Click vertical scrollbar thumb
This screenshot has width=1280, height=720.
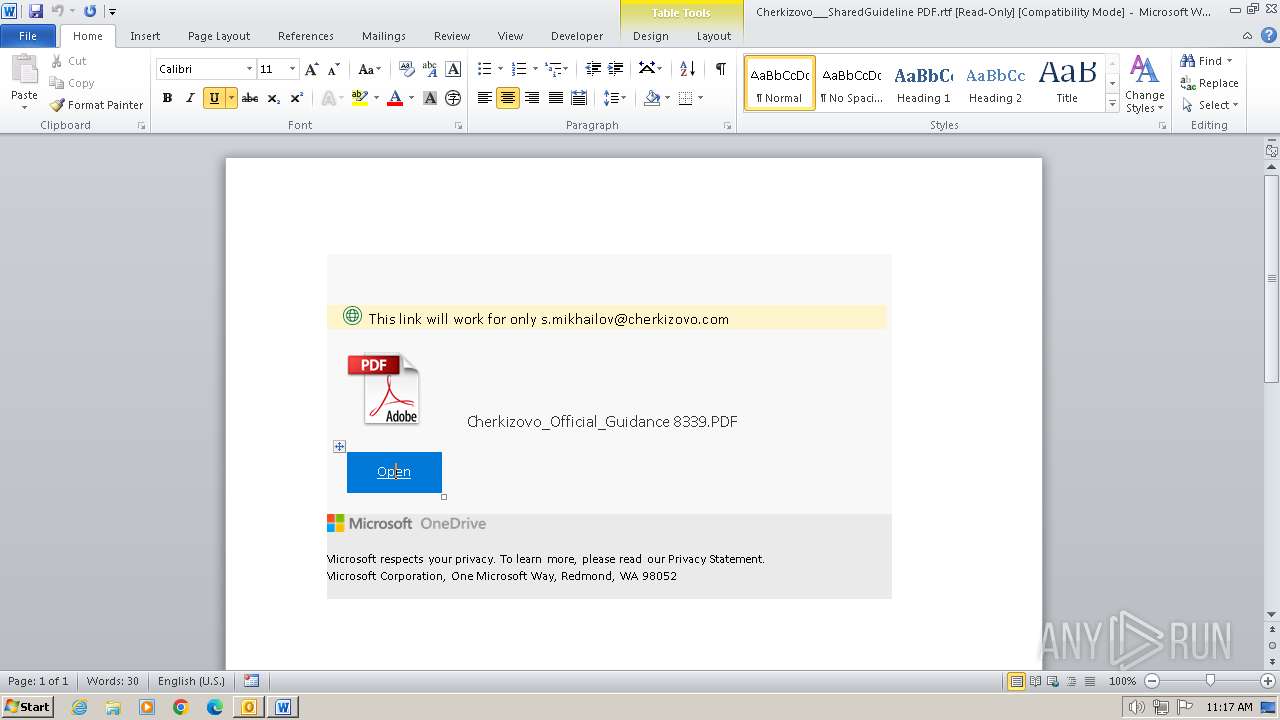coord(1272,278)
